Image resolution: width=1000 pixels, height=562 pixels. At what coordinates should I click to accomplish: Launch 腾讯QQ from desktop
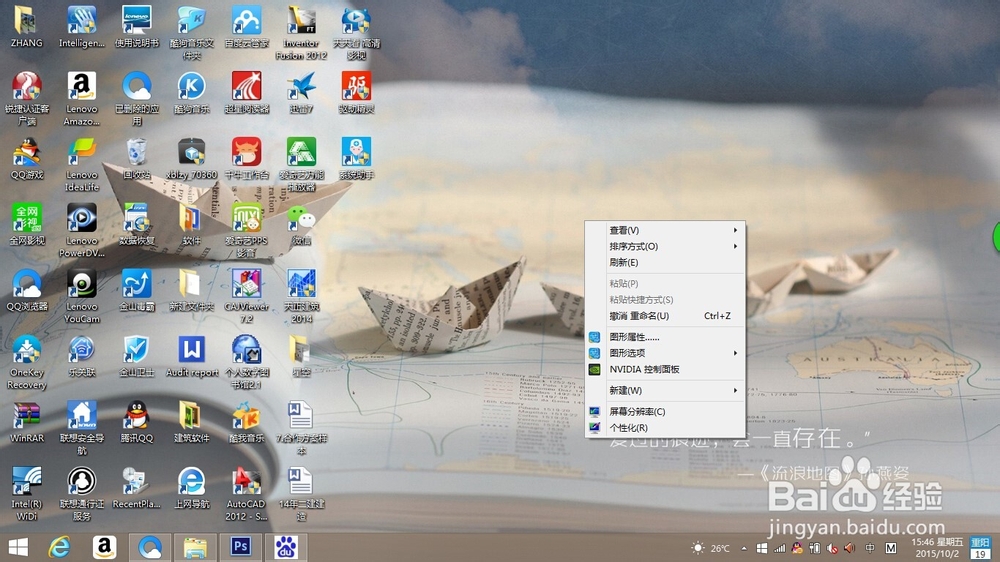[136, 422]
